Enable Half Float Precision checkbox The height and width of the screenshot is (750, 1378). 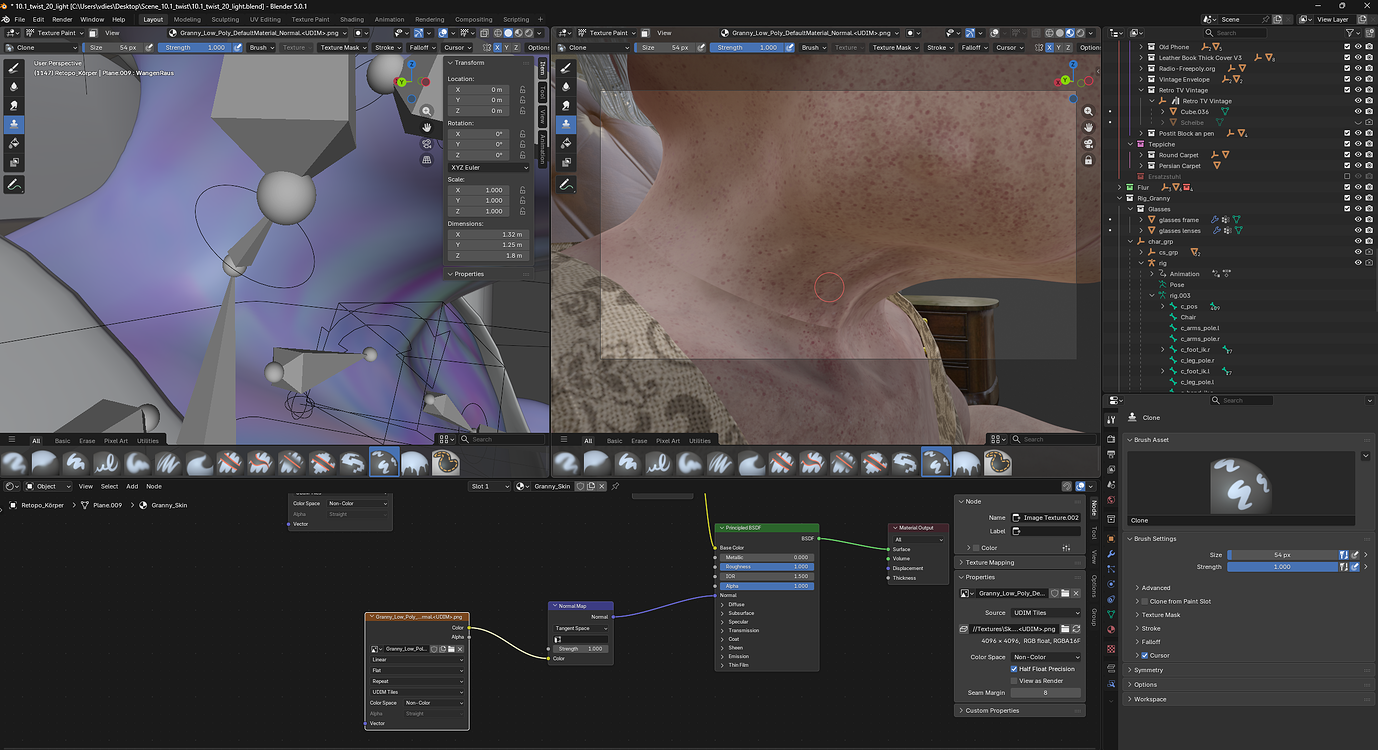(1014, 669)
